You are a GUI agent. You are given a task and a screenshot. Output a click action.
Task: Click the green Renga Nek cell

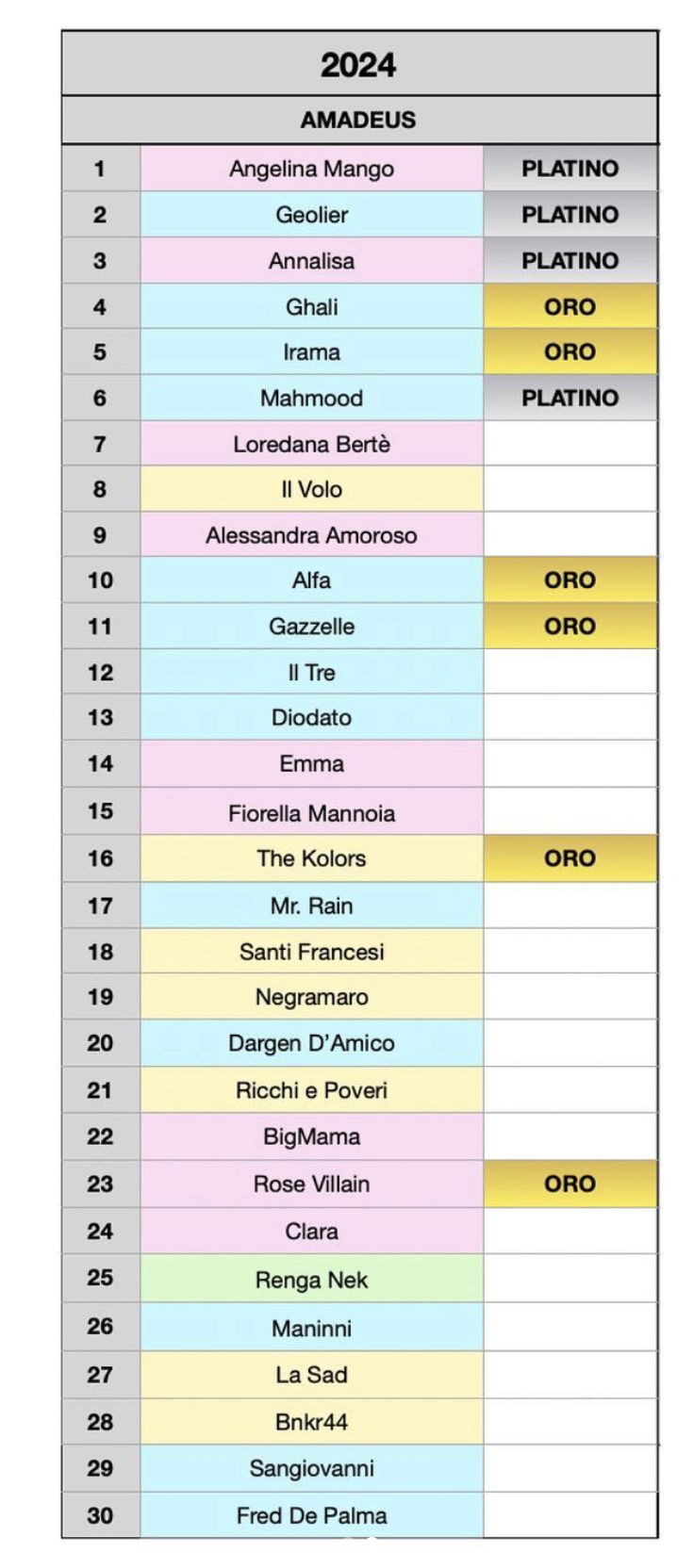312,1280
